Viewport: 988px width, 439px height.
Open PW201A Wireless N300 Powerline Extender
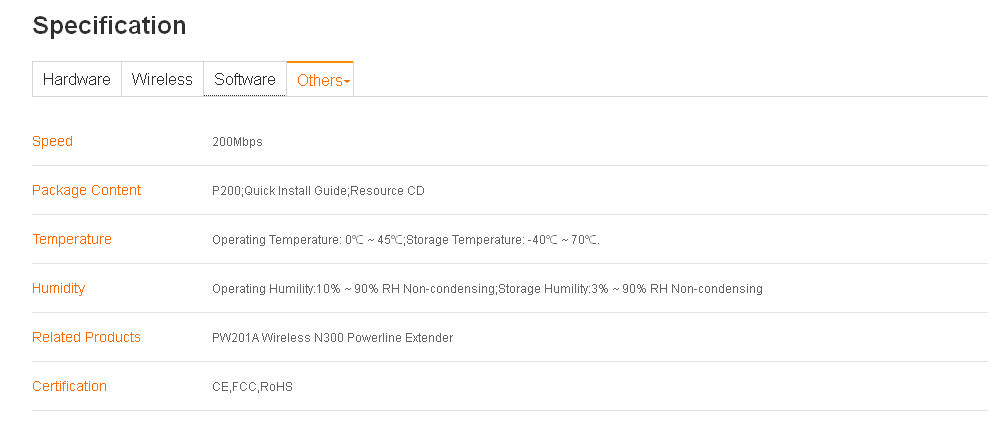click(332, 338)
